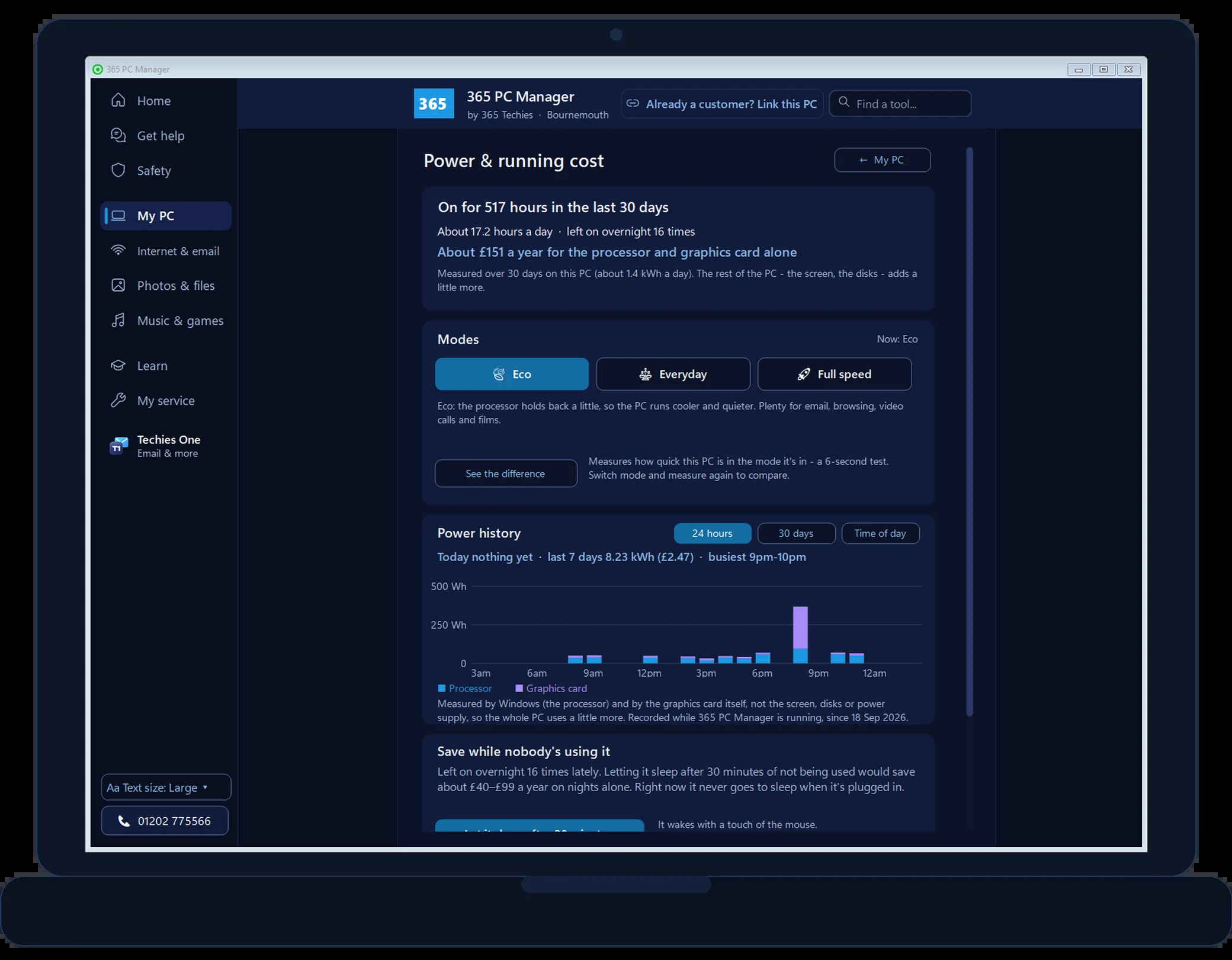Click the Now: Eco status text
The height and width of the screenshot is (960, 1232).
(897, 339)
